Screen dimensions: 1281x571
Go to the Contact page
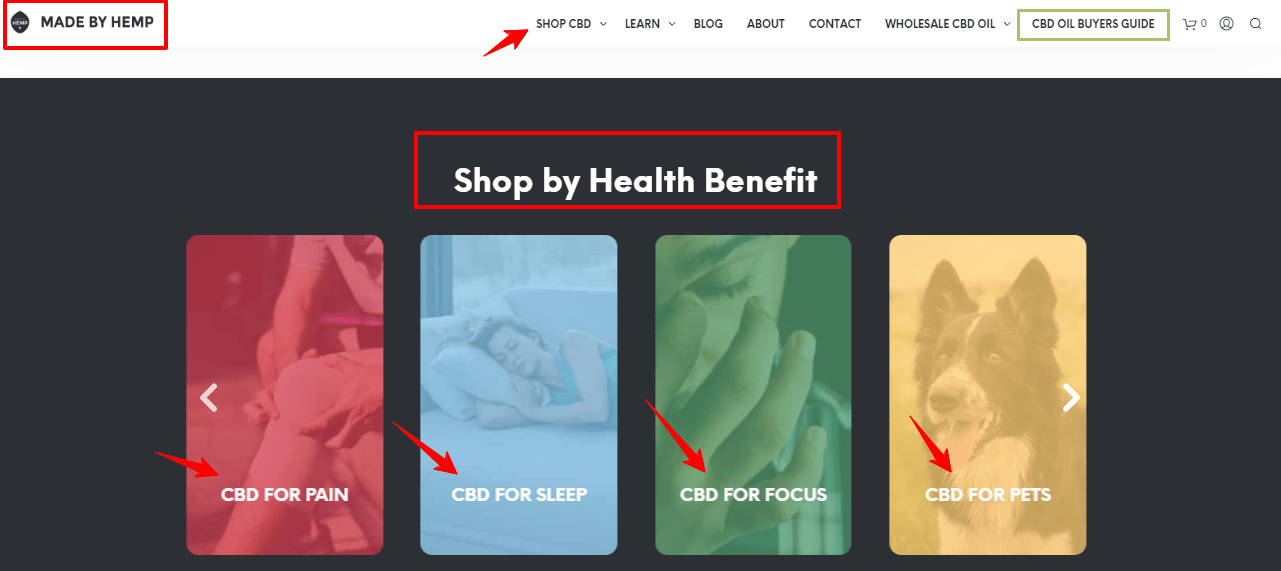tap(835, 24)
